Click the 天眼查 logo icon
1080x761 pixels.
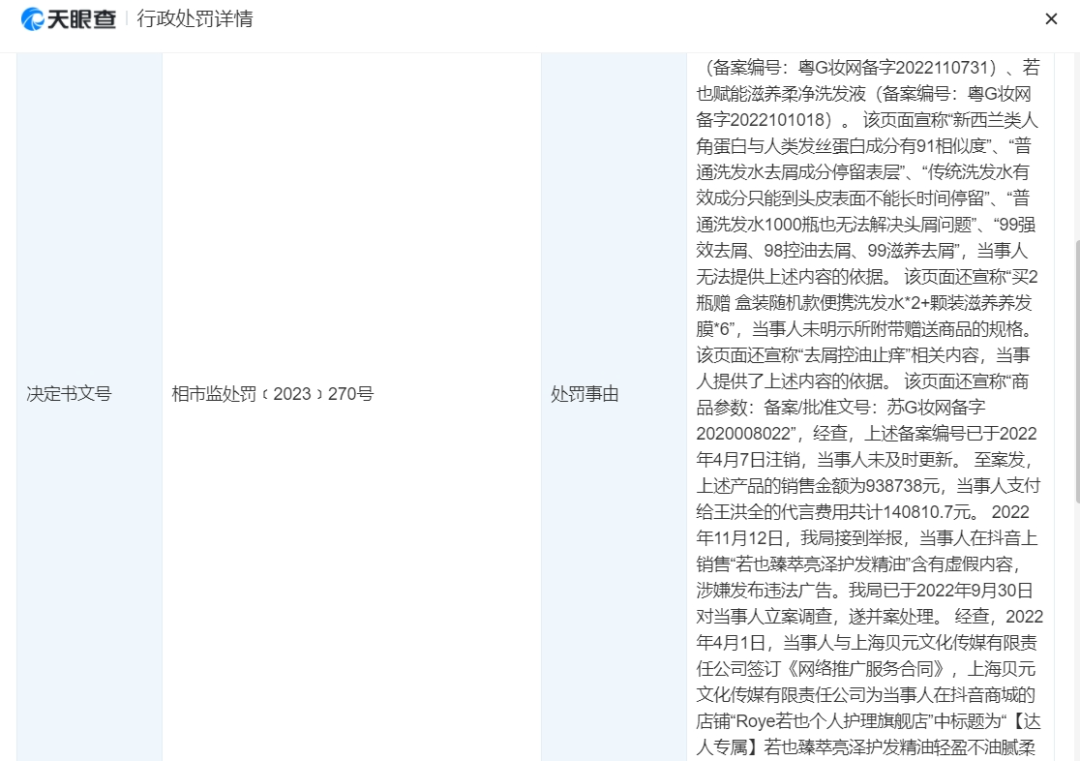(33, 19)
